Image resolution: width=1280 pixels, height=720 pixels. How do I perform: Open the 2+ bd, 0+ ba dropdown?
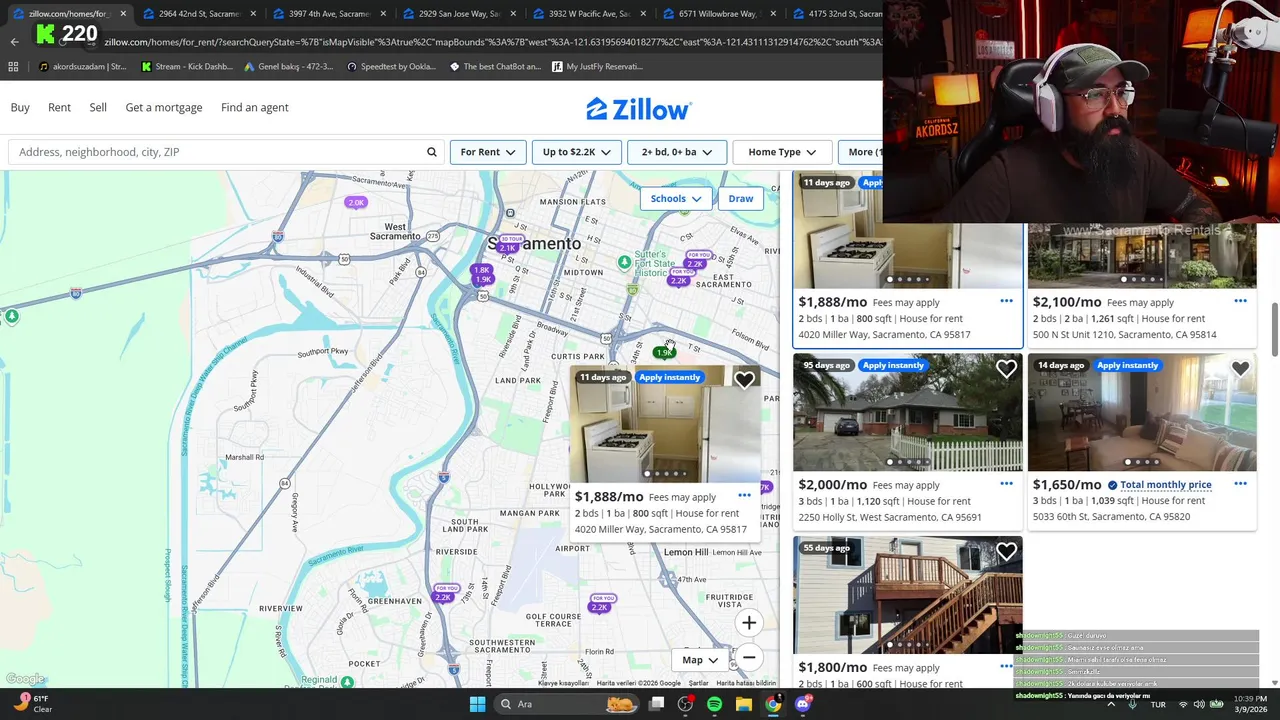(x=676, y=152)
